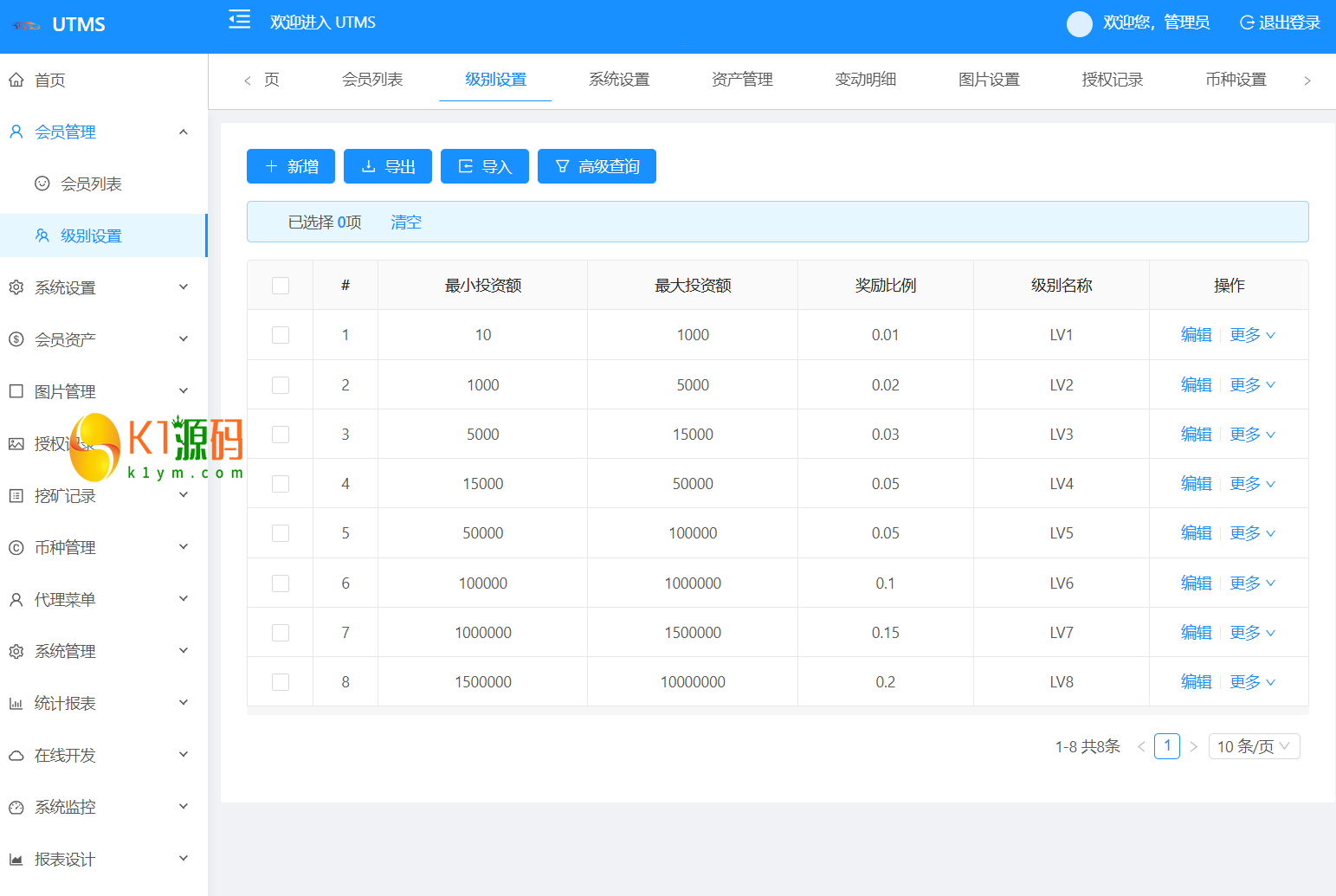Click 编辑 for the LV6 row

pyautogui.click(x=1197, y=583)
